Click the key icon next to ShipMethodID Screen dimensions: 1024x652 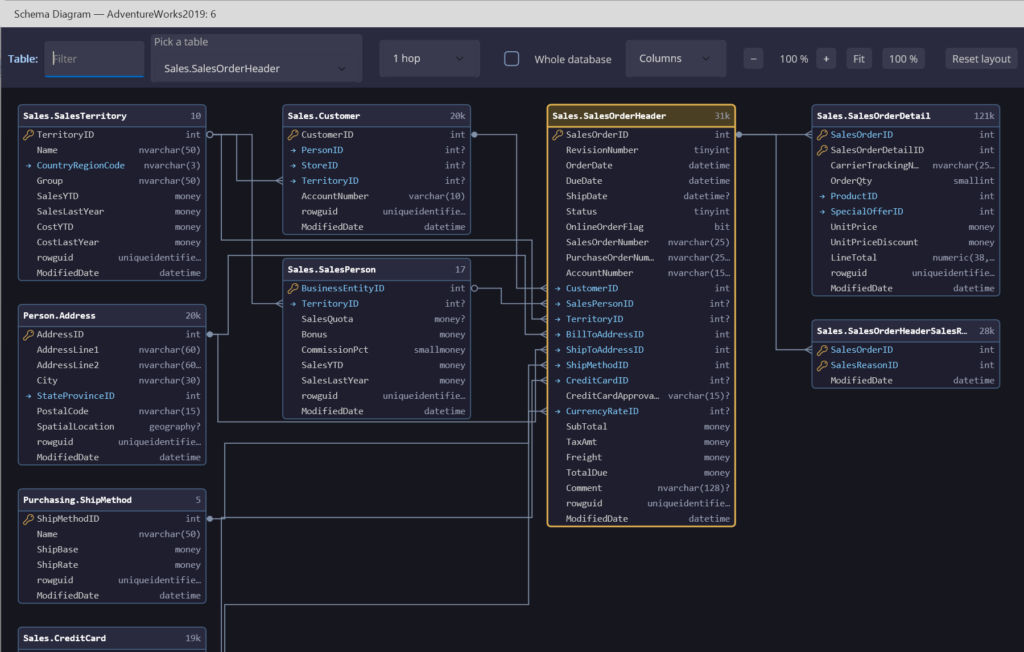(x=29, y=519)
